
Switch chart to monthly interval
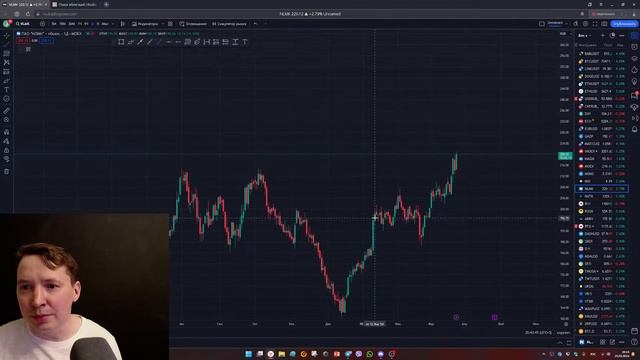coord(104,24)
